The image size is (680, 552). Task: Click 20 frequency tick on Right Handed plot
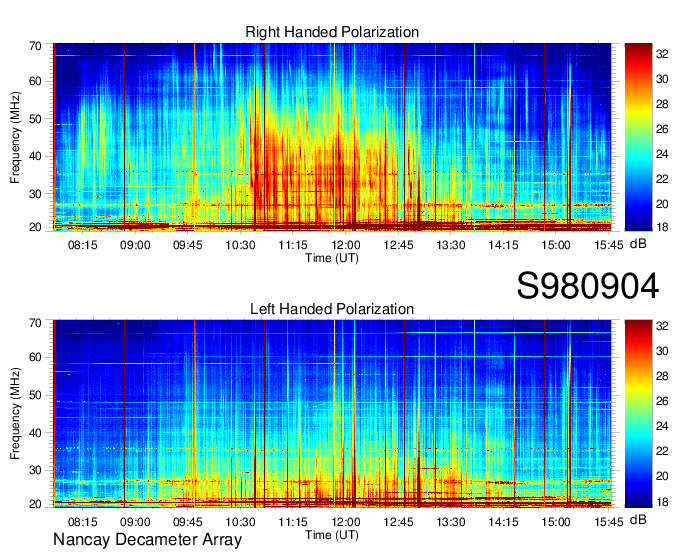coord(35,228)
